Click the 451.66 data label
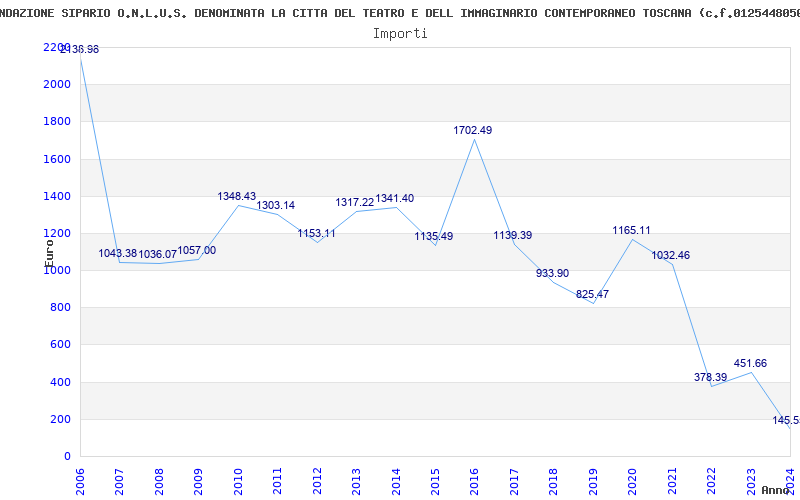800x500 pixels. pyautogui.click(x=750, y=363)
